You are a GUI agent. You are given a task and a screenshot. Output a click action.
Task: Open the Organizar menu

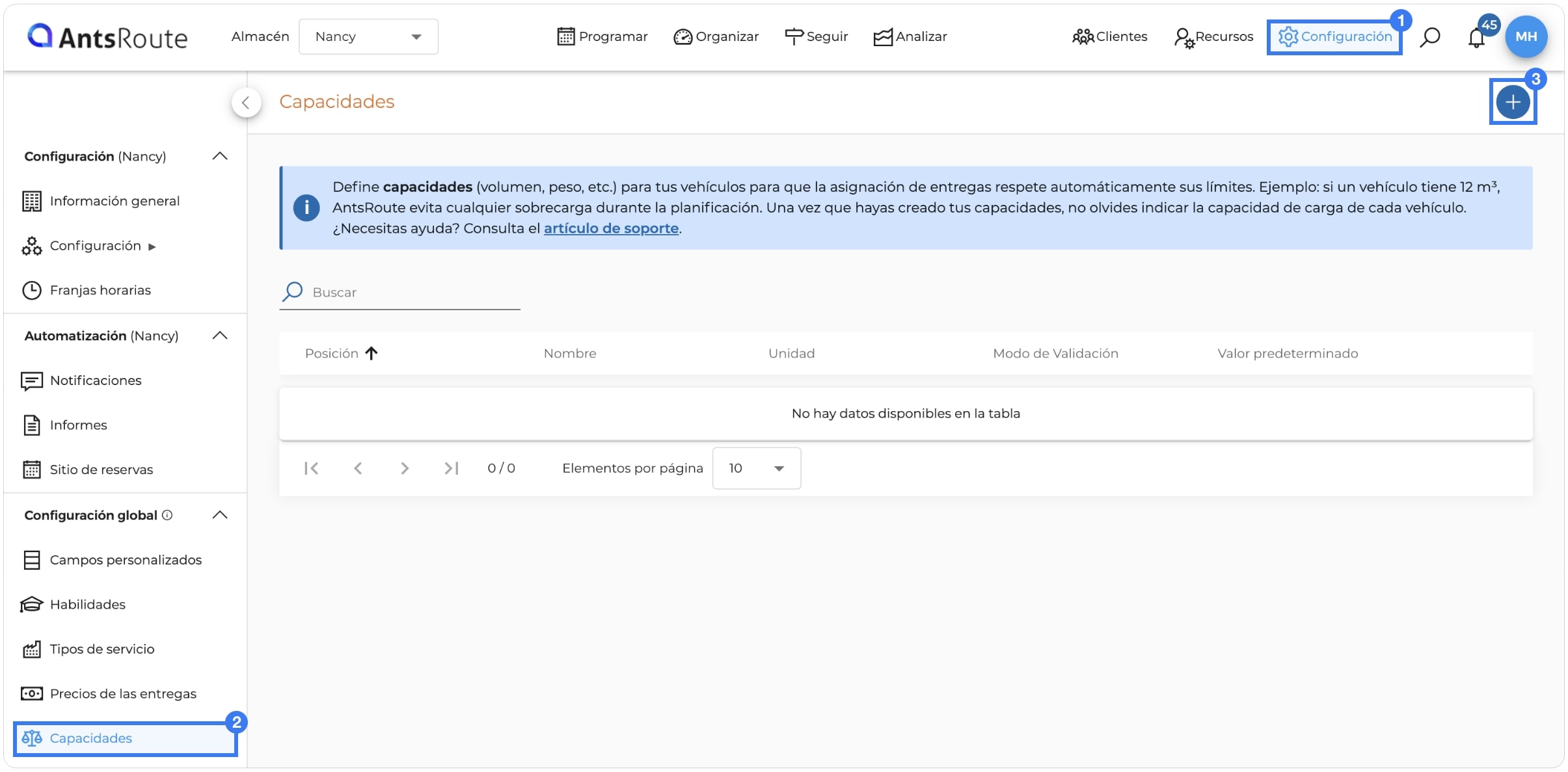point(716,36)
